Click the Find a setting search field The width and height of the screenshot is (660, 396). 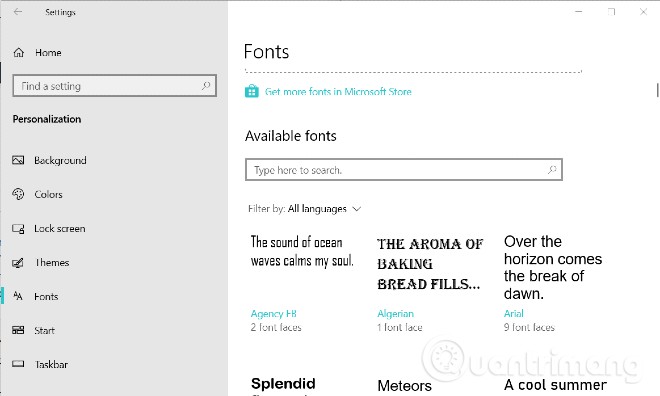[114, 86]
